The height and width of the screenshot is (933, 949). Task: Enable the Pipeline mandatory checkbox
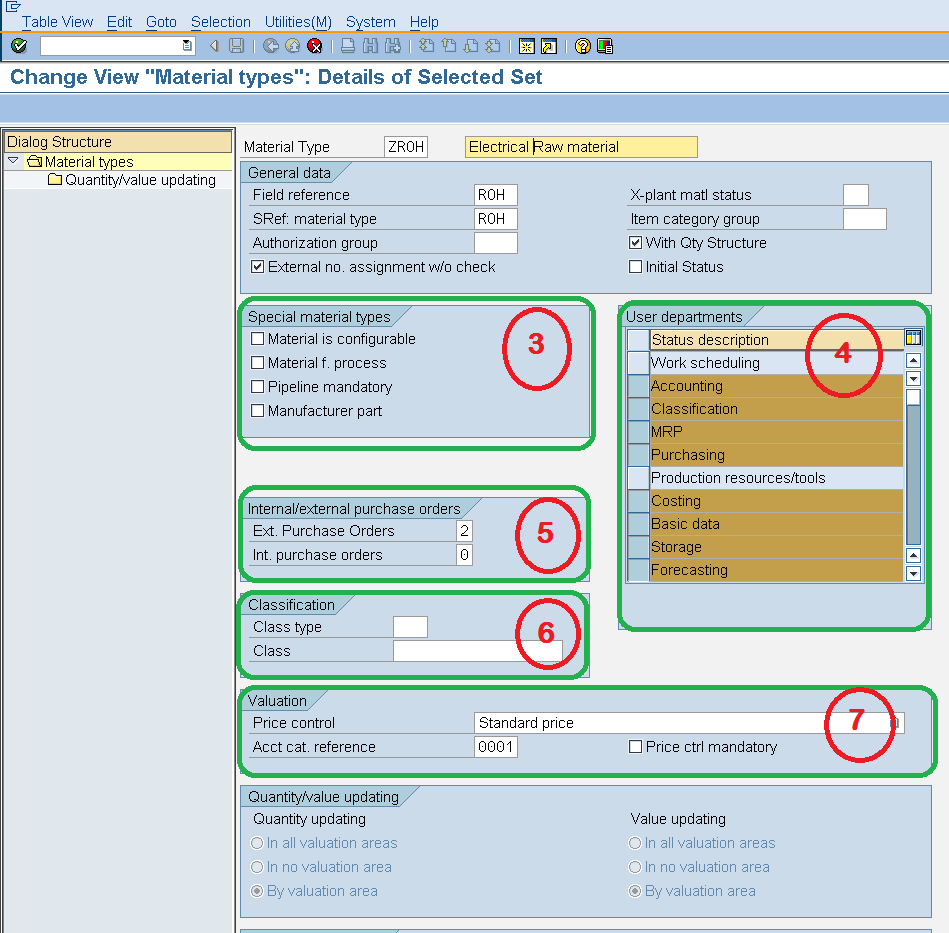(x=258, y=387)
